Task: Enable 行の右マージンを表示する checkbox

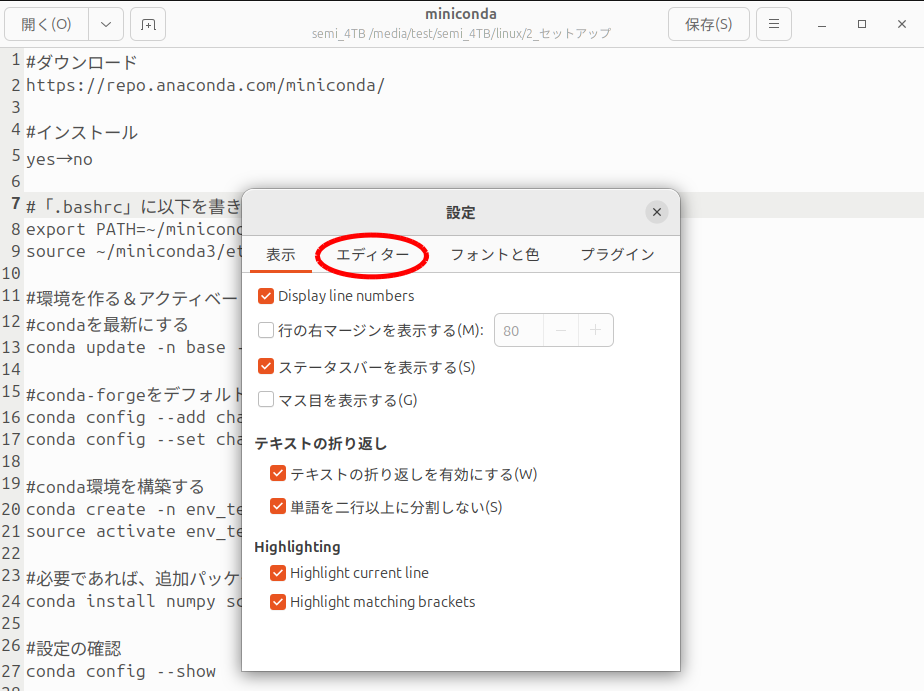Action: click(x=266, y=330)
